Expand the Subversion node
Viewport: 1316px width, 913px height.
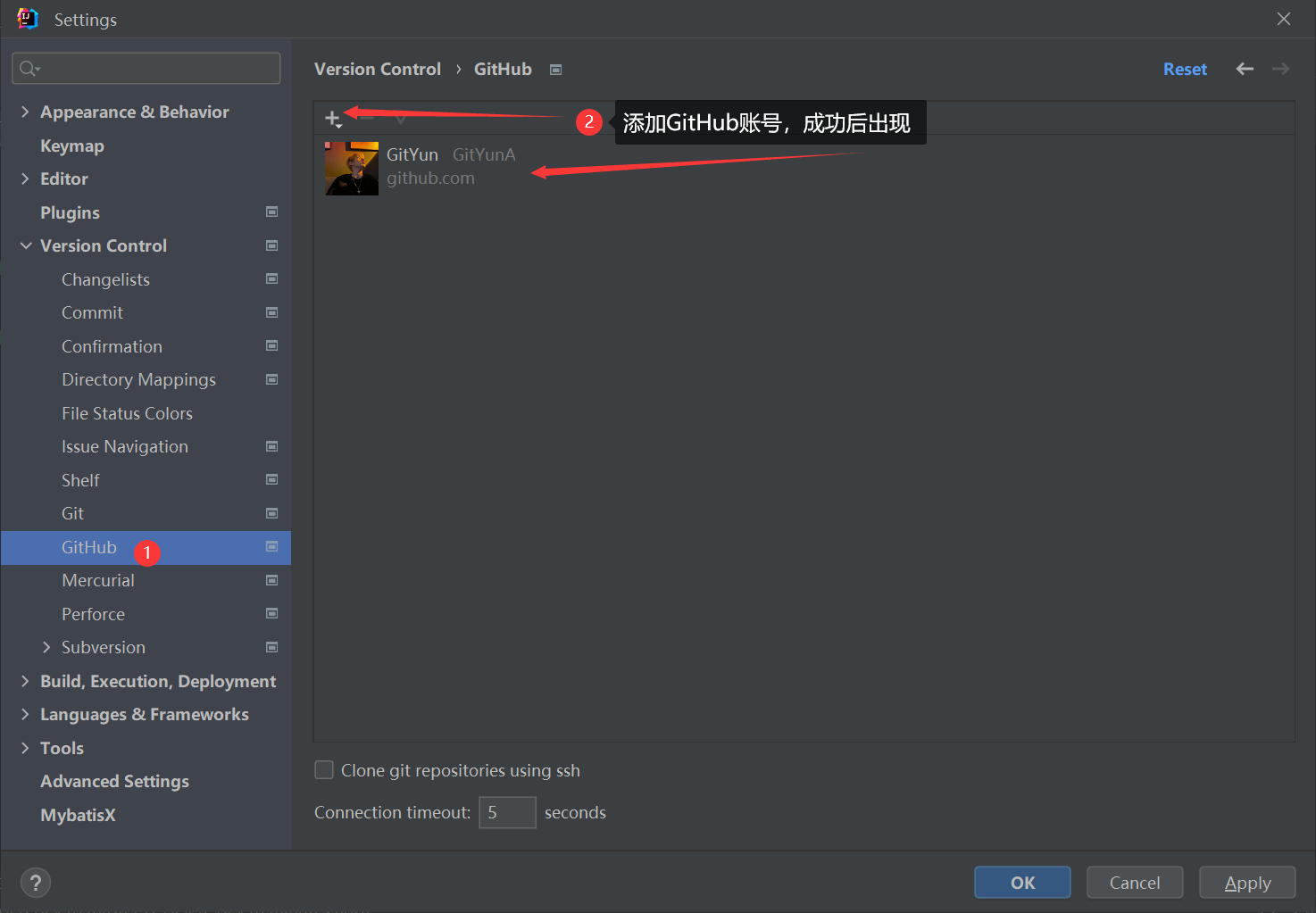click(46, 647)
